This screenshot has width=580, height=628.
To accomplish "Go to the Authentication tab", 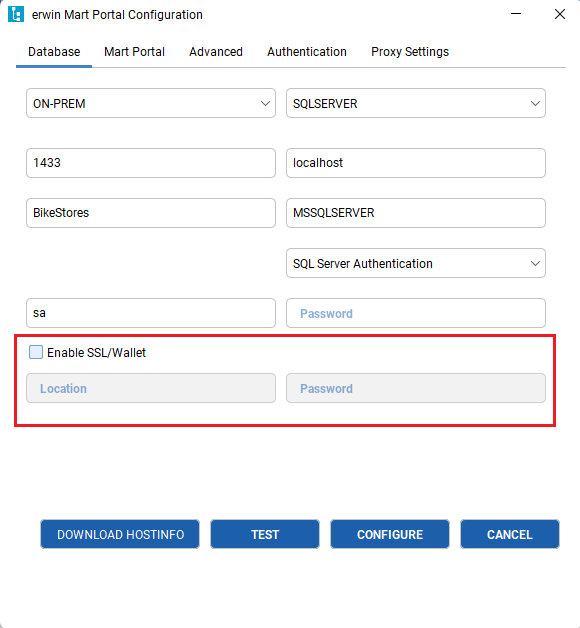I will tap(307, 52).
